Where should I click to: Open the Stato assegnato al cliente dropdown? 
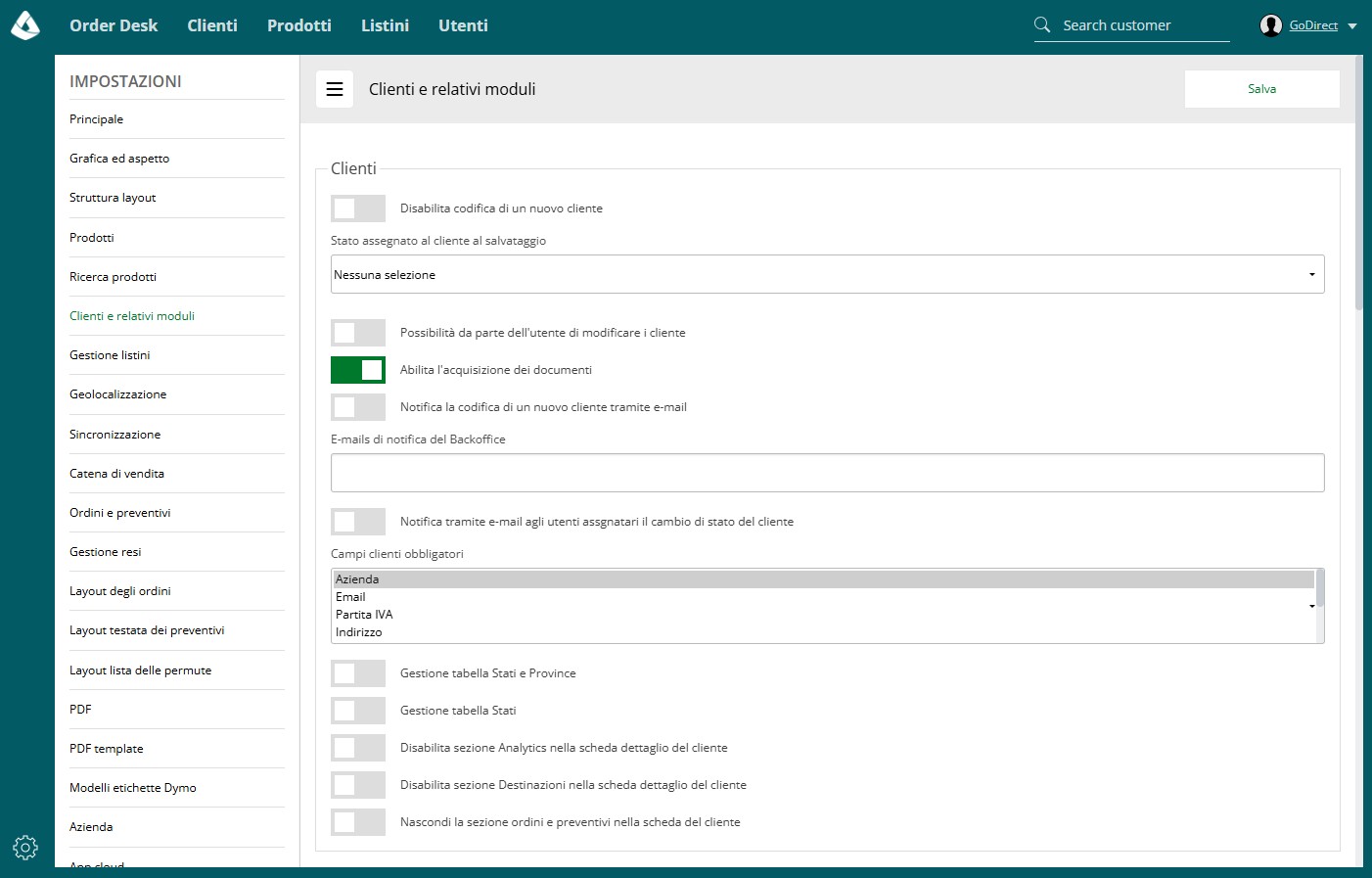coord(828,274)
